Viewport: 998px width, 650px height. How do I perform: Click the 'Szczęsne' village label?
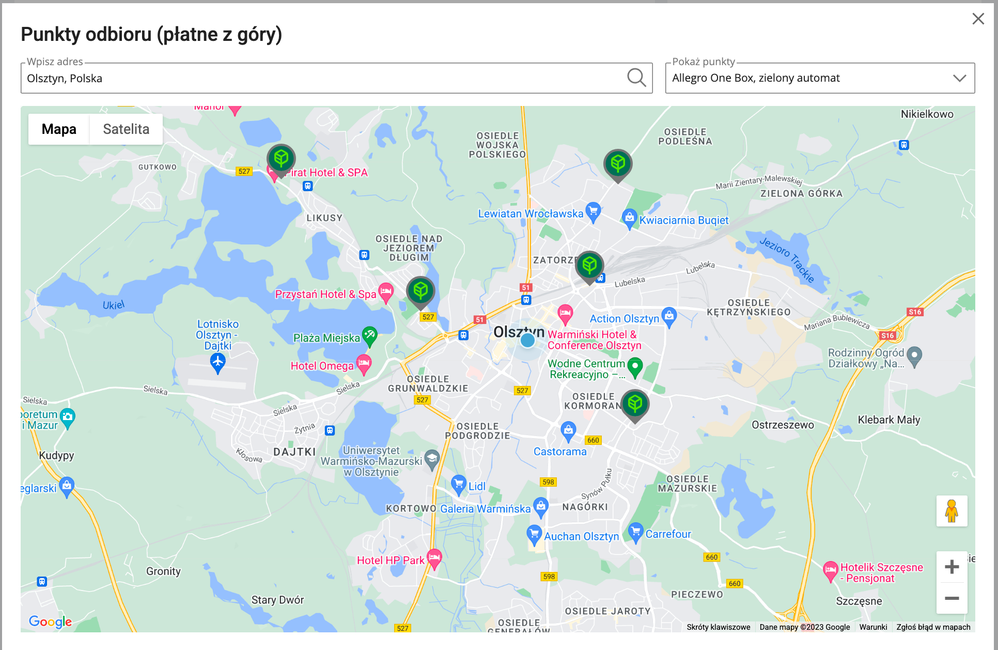pyautogui.click(x=859, y=601)
